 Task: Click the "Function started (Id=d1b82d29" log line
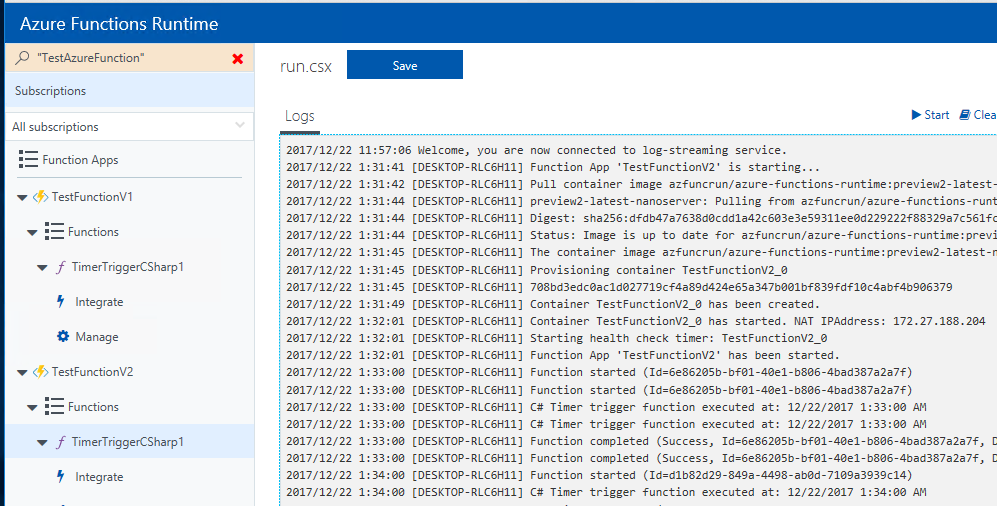pyautogui.click(x=599, y=475)
